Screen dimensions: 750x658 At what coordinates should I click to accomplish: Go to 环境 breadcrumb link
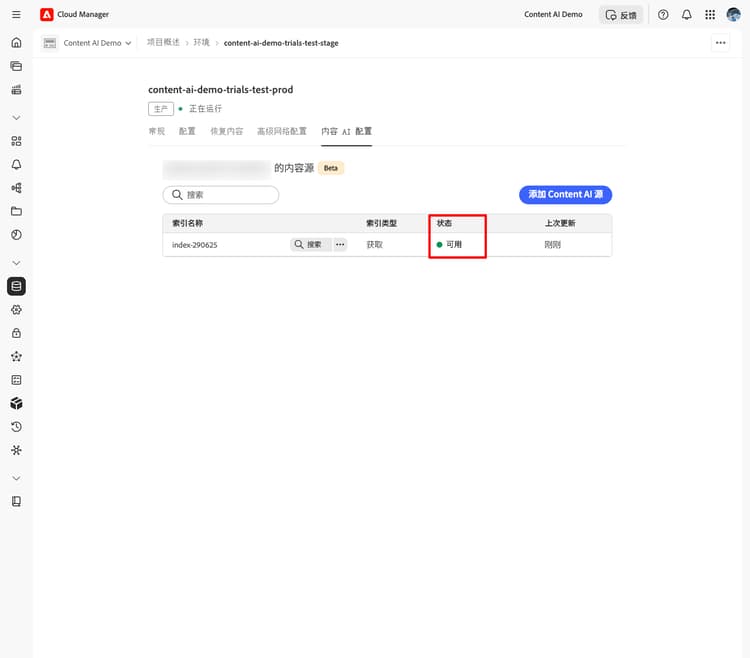click(201, 43)
